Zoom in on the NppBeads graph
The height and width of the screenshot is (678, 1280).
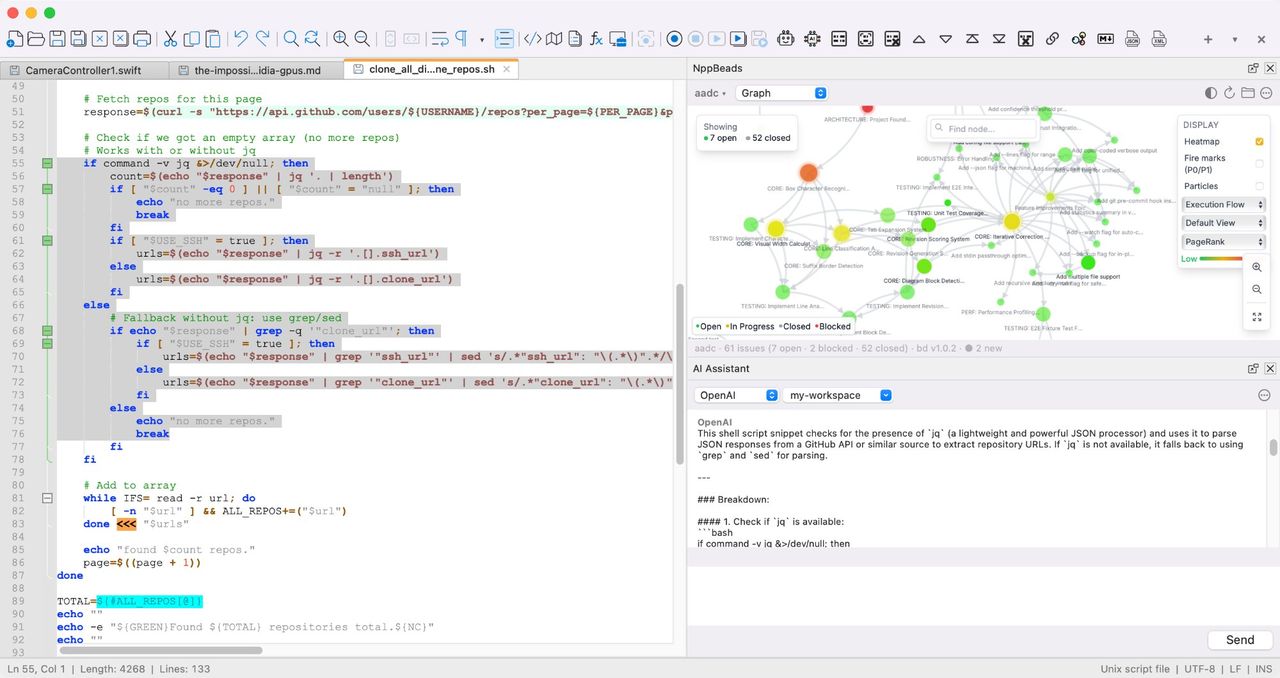coord(1257,268)
